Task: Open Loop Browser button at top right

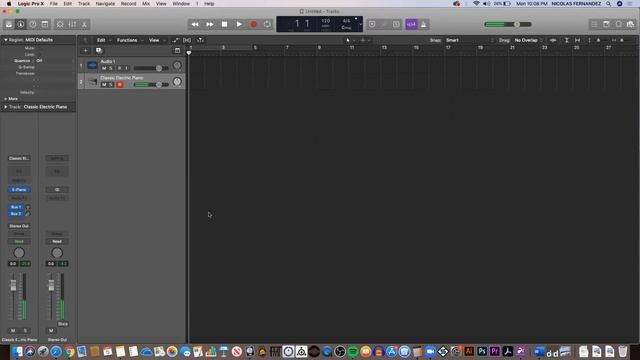Action: [x=619, y=24]
